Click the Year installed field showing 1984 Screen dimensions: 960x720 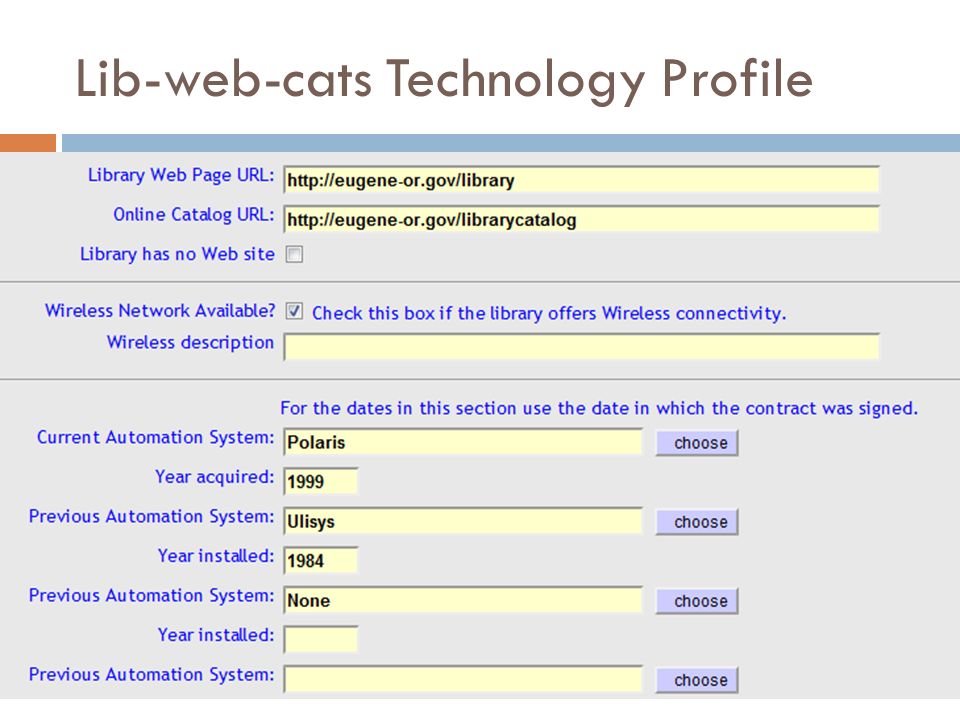point(321,560)
